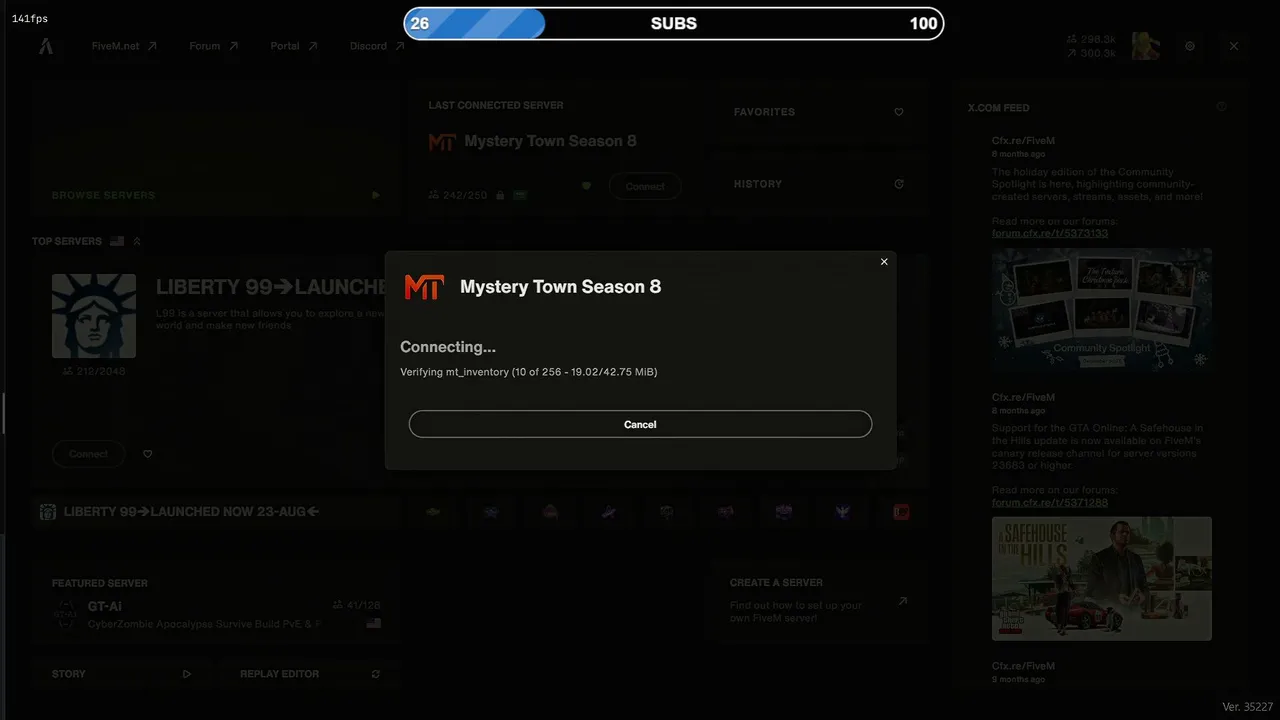Click the Create a Server external arrow
Viewport: 1280px width, 720px height.
903,601
